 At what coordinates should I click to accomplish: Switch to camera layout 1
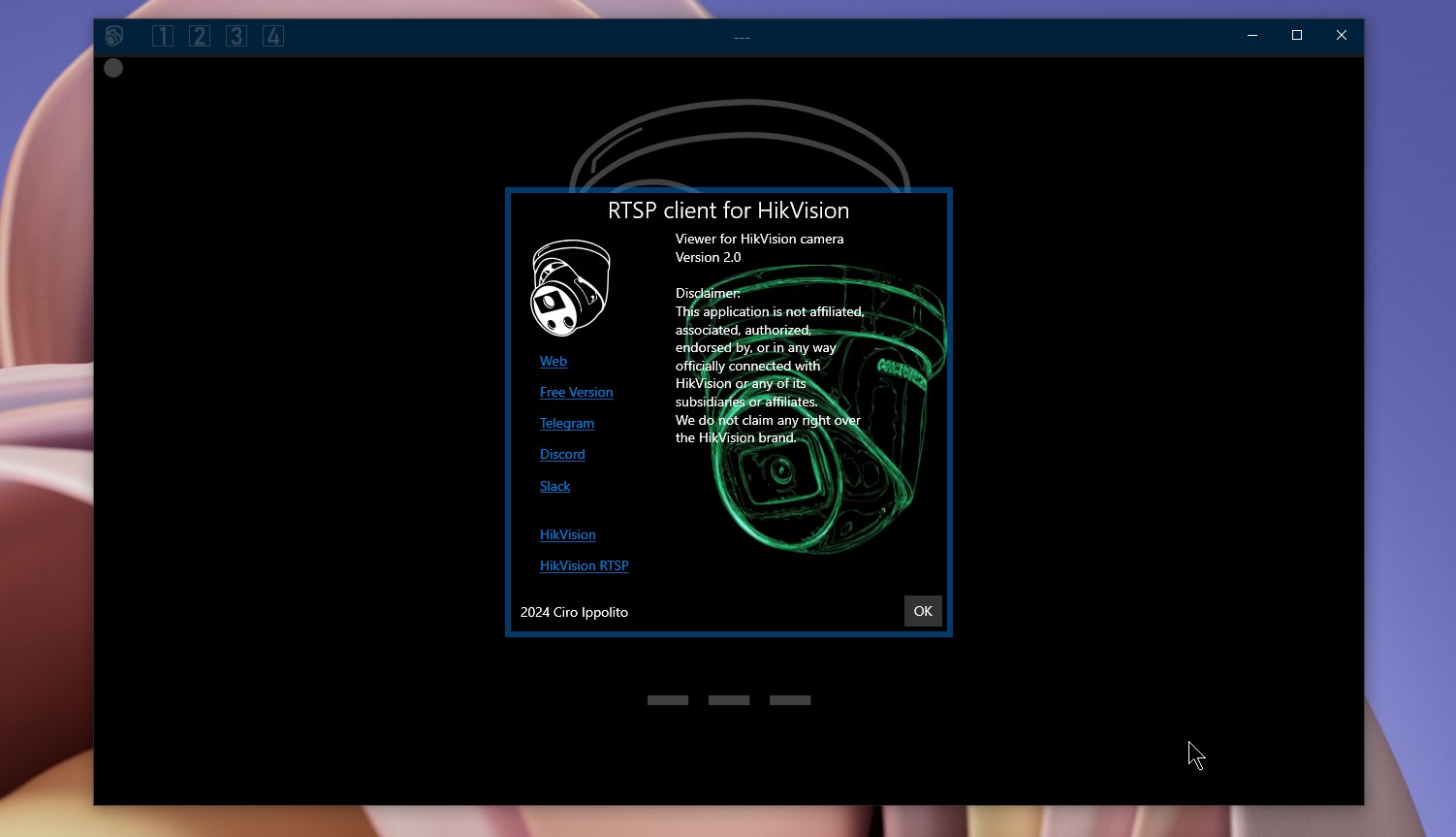click(x=163, y=36)
